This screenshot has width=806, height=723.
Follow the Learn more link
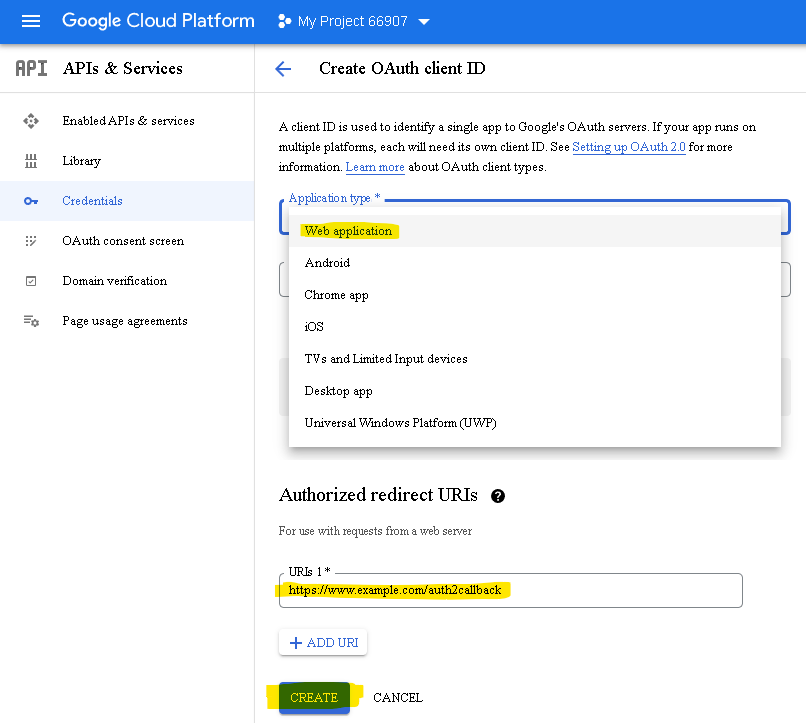375,167
